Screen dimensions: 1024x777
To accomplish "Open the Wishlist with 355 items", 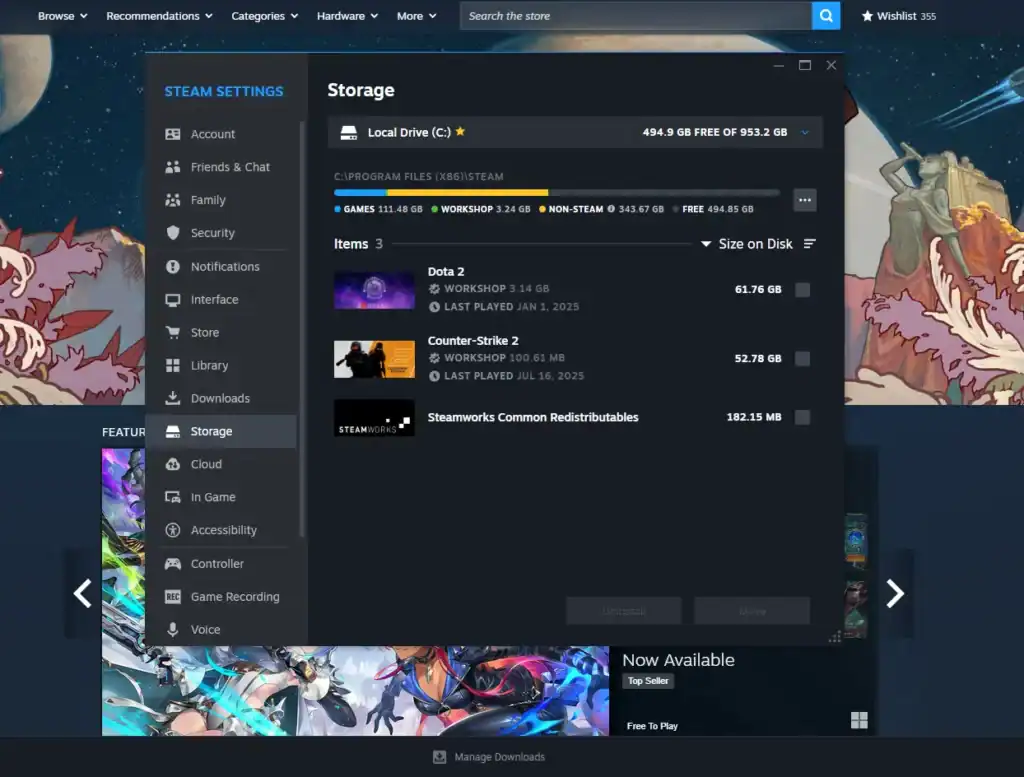I will pos(898,16).
